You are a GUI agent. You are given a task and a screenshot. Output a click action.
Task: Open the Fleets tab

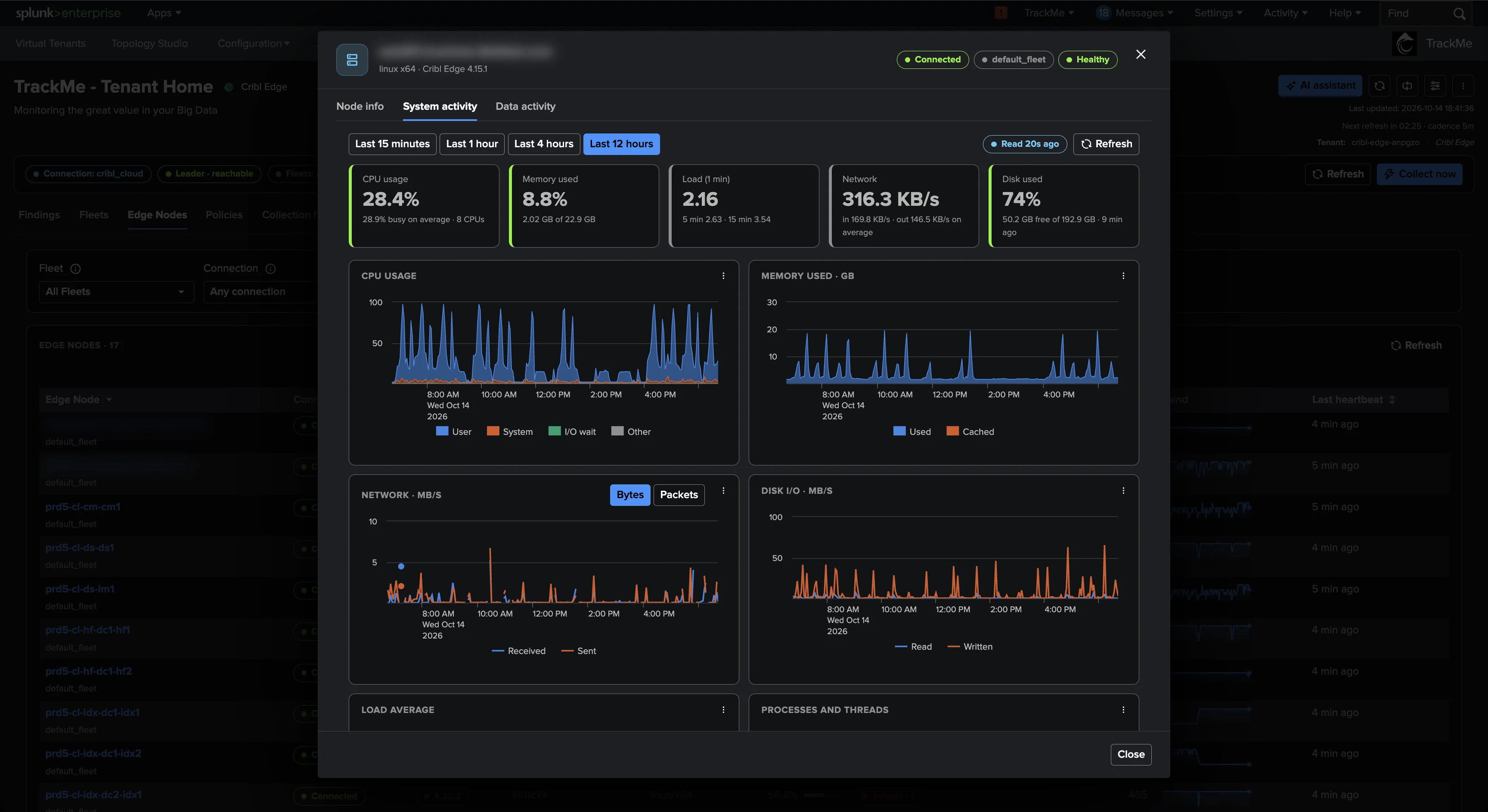point(93,215)
